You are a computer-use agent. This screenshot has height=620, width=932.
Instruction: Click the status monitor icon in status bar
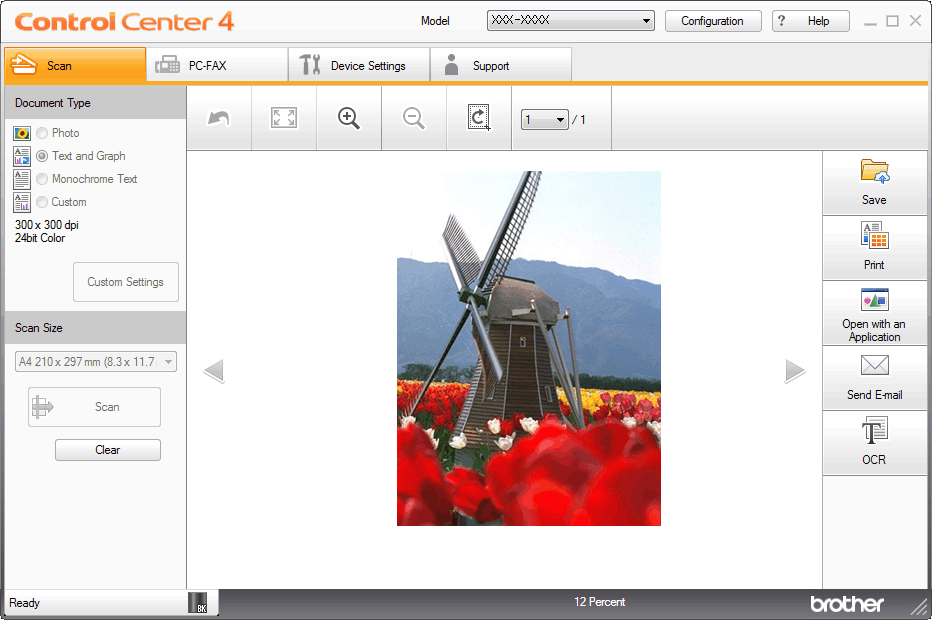pyautogui.click(x=198, y=603)
